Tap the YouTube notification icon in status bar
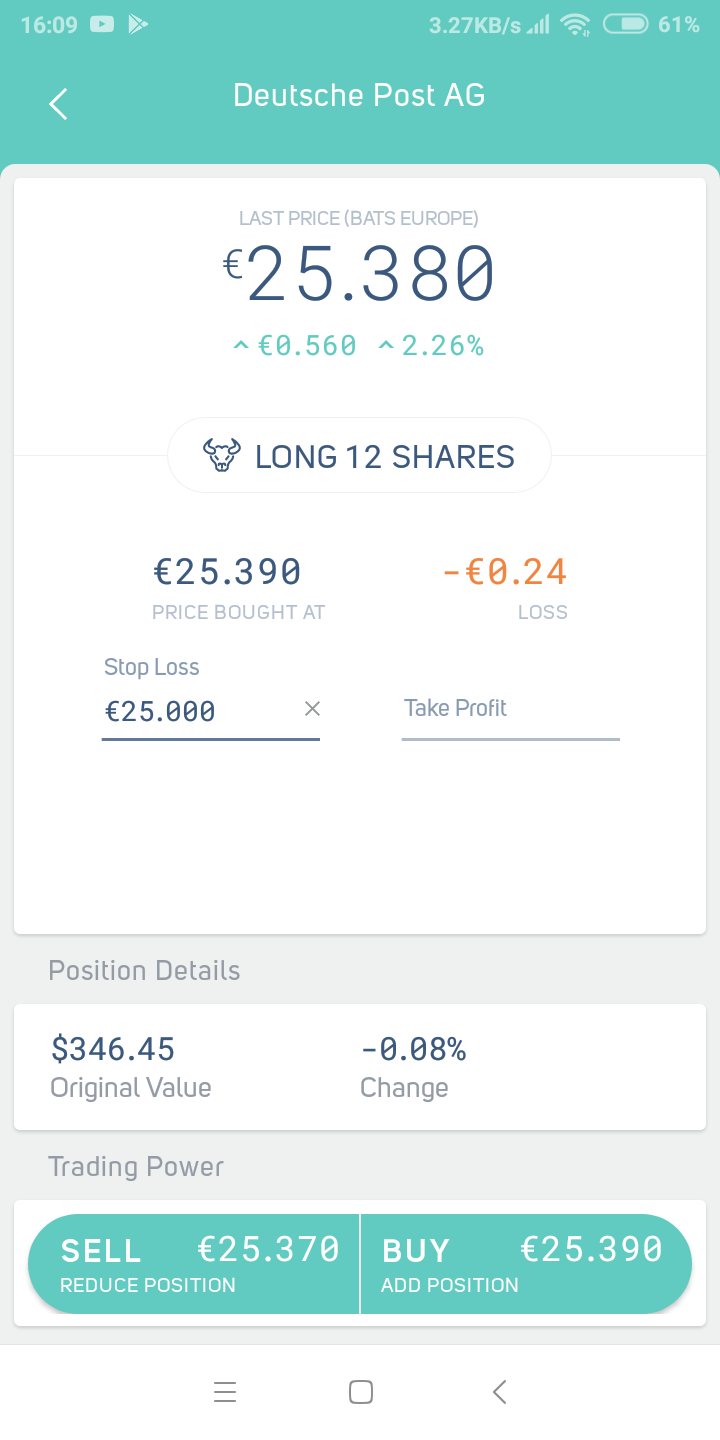Viewport: 720px width, 1440px height. click(x=102, y=25)
